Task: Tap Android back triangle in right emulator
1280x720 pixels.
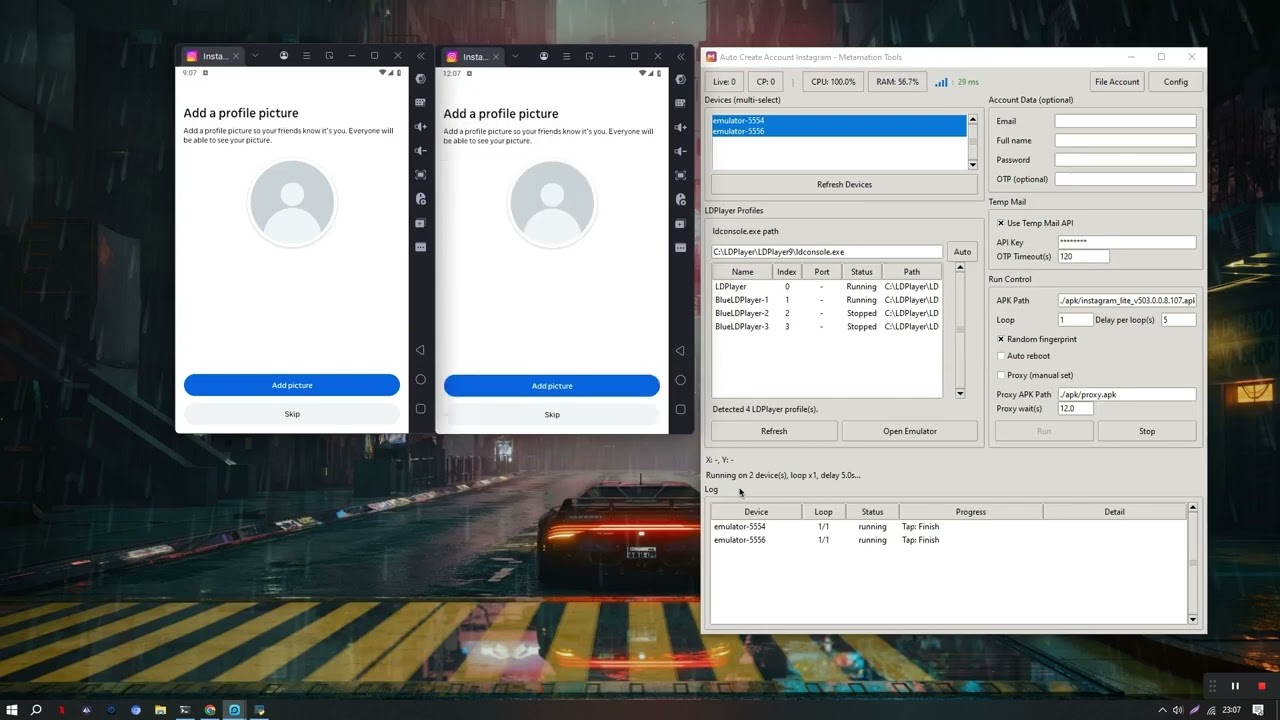Action: pyautogui.click(x=680, y=350)
